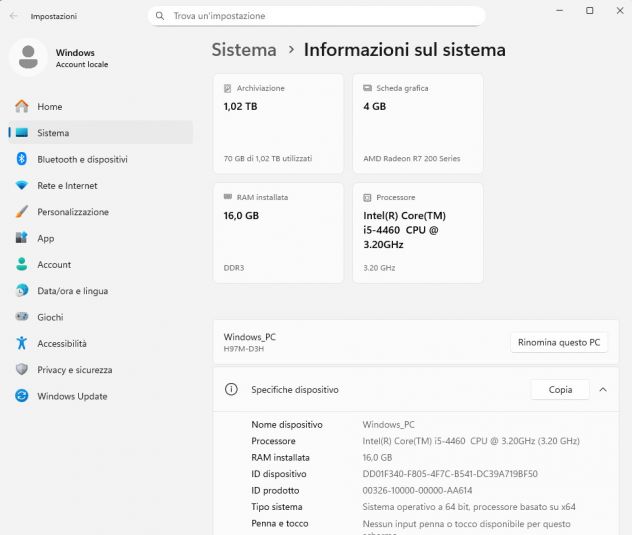Click the App icon in sidebar
The width and height of the screenshot is (632, 535).
tap(22, 238)
